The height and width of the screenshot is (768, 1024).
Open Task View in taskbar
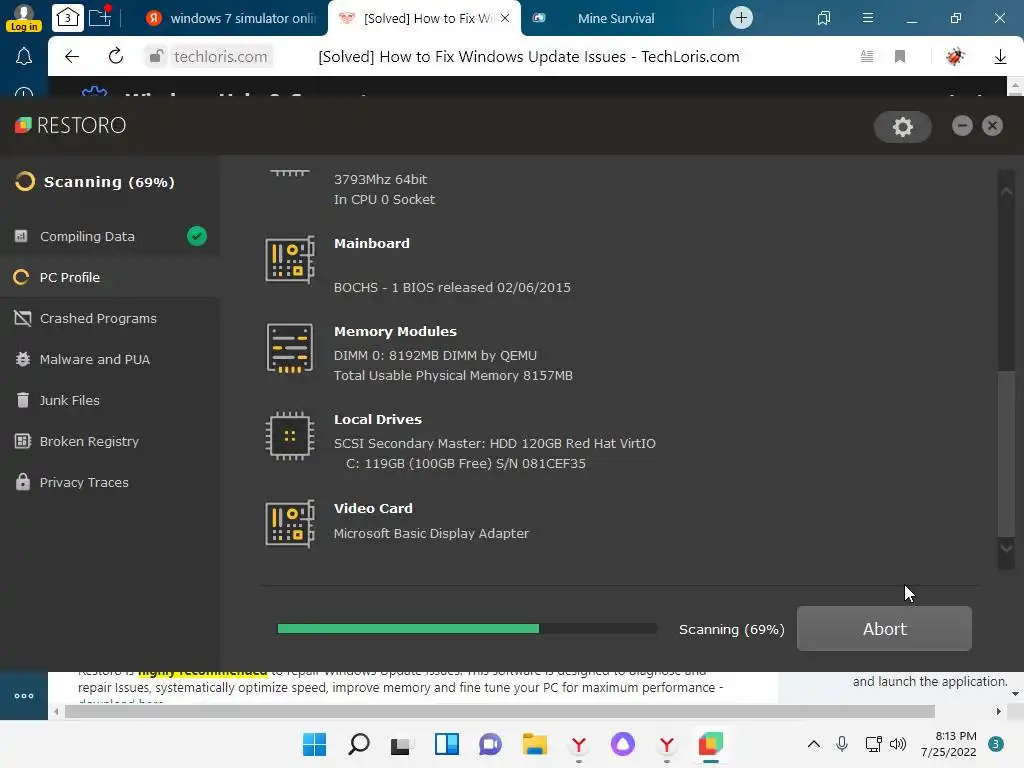pyautogui.click(x=402, y=744)
